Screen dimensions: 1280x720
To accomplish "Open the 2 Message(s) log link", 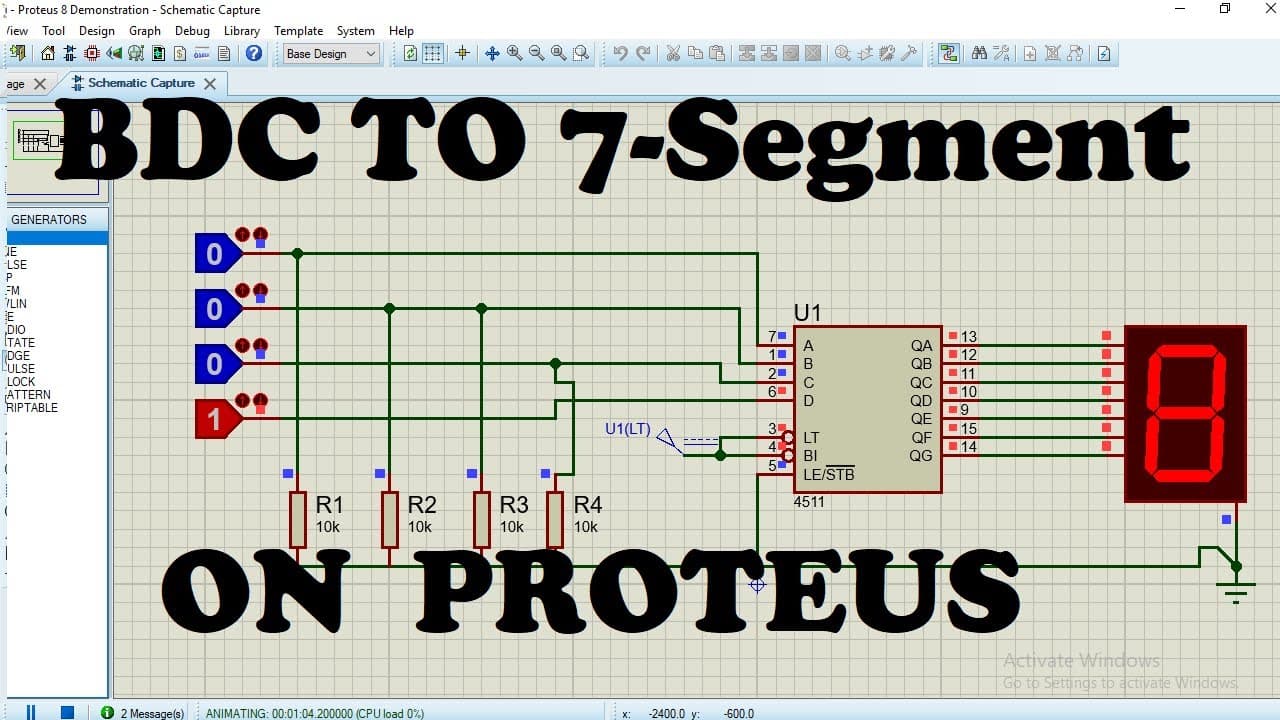I will 152,713.
